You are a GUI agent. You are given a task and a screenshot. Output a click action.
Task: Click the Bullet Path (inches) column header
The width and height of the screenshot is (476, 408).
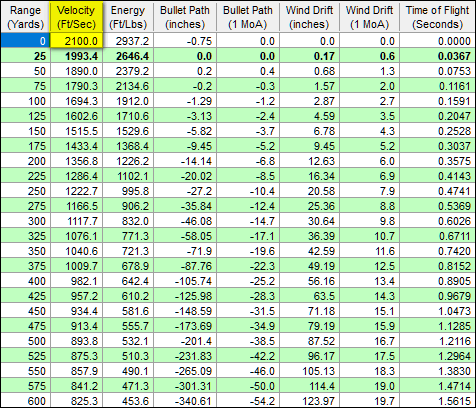[185, 17]
